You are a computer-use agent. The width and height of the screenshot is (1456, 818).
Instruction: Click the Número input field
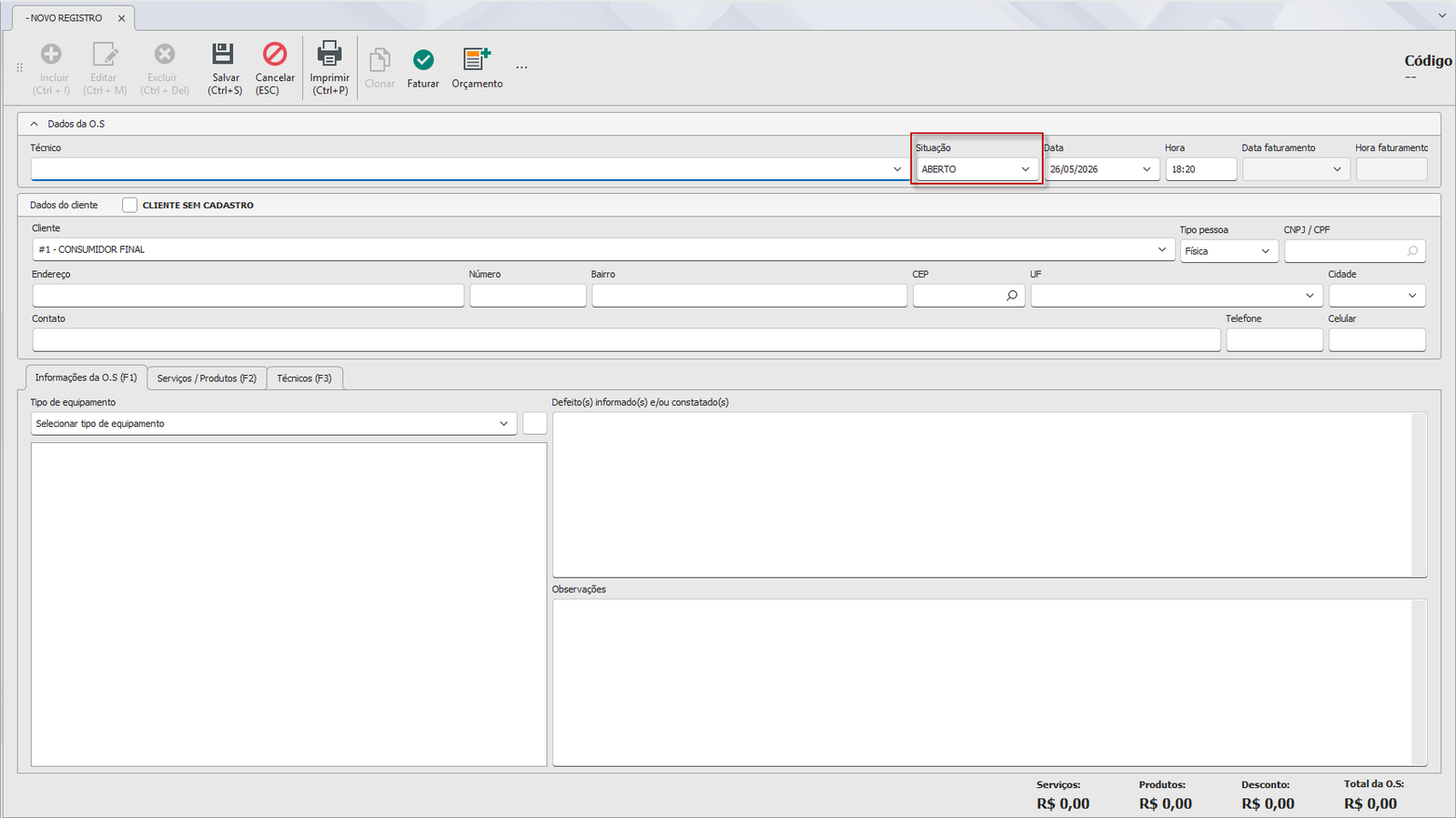coord(528,296)
